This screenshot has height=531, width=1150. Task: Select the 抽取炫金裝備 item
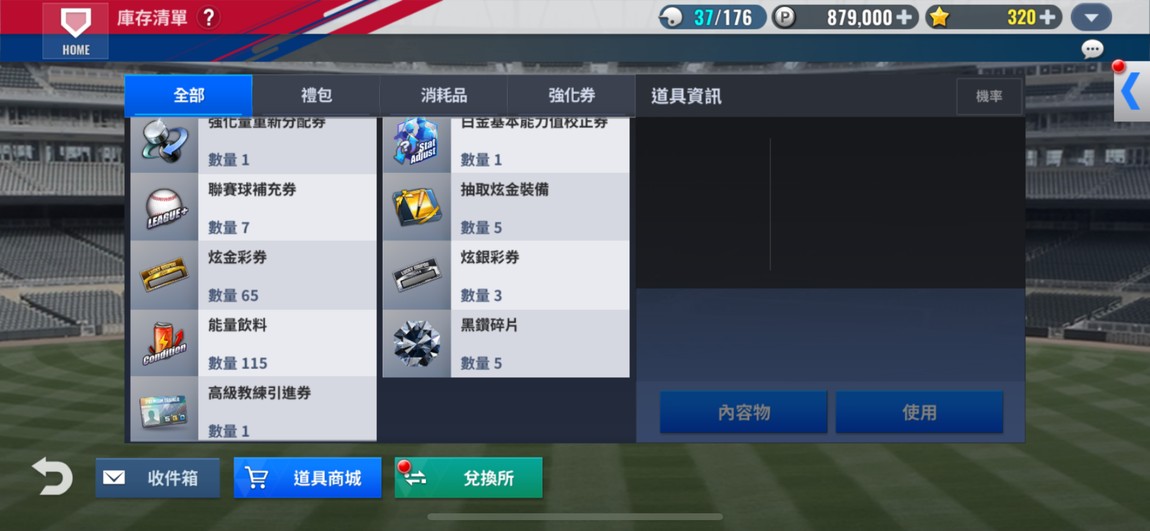tap(505, 208)
